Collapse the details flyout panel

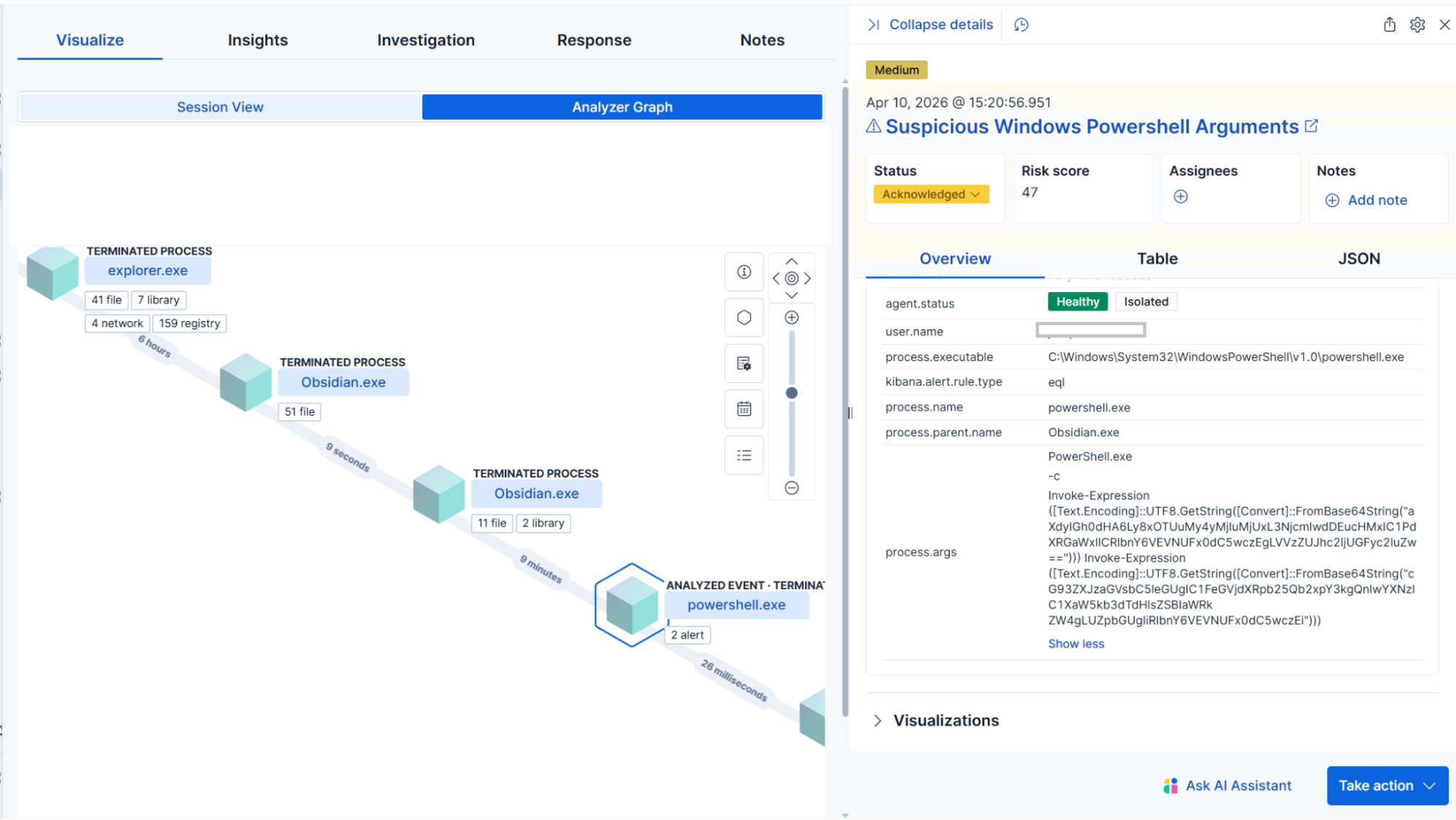tap(929, 24)
